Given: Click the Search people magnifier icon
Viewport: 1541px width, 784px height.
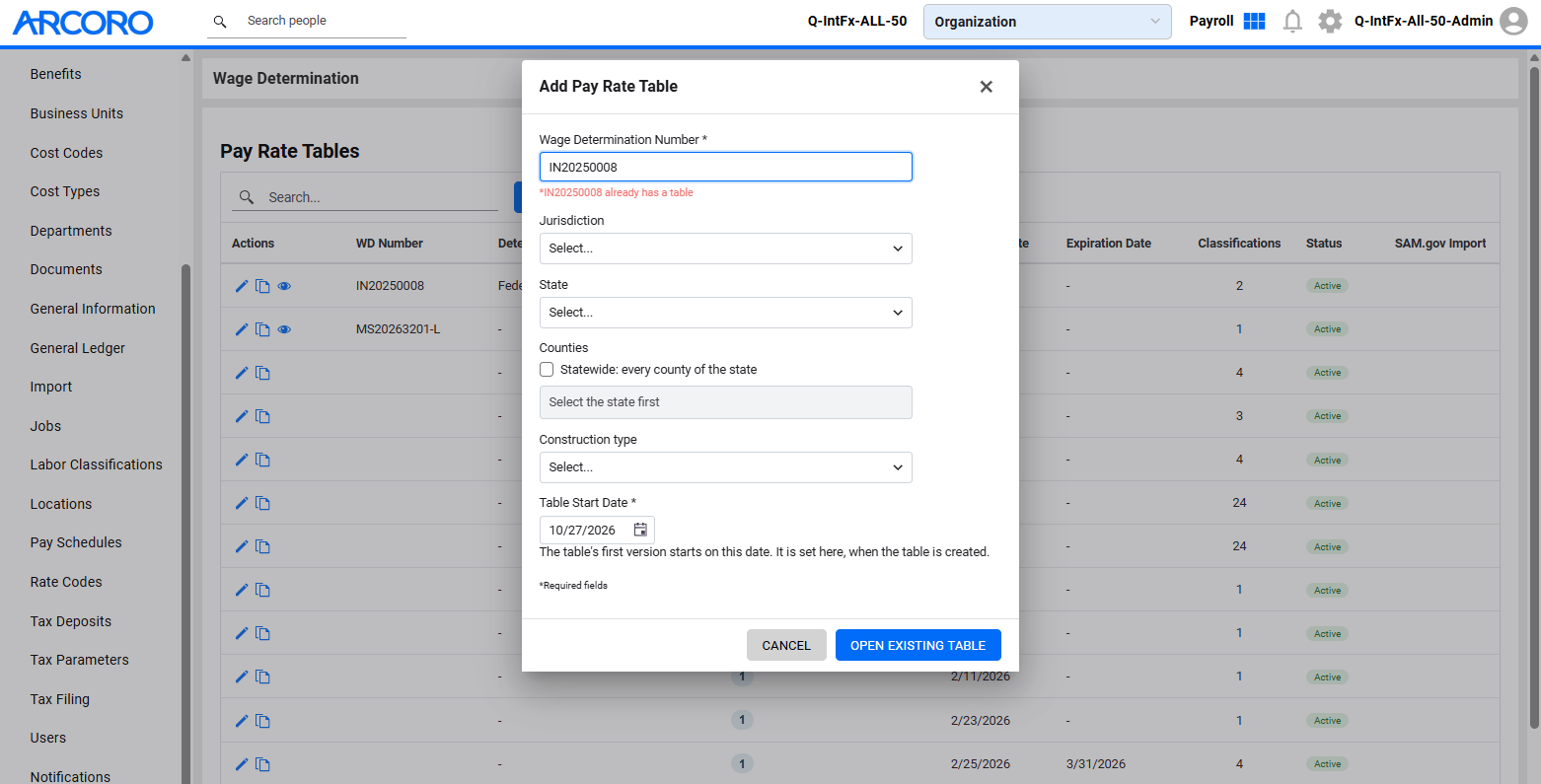Looking at the screenshot, I should [220, 21].
